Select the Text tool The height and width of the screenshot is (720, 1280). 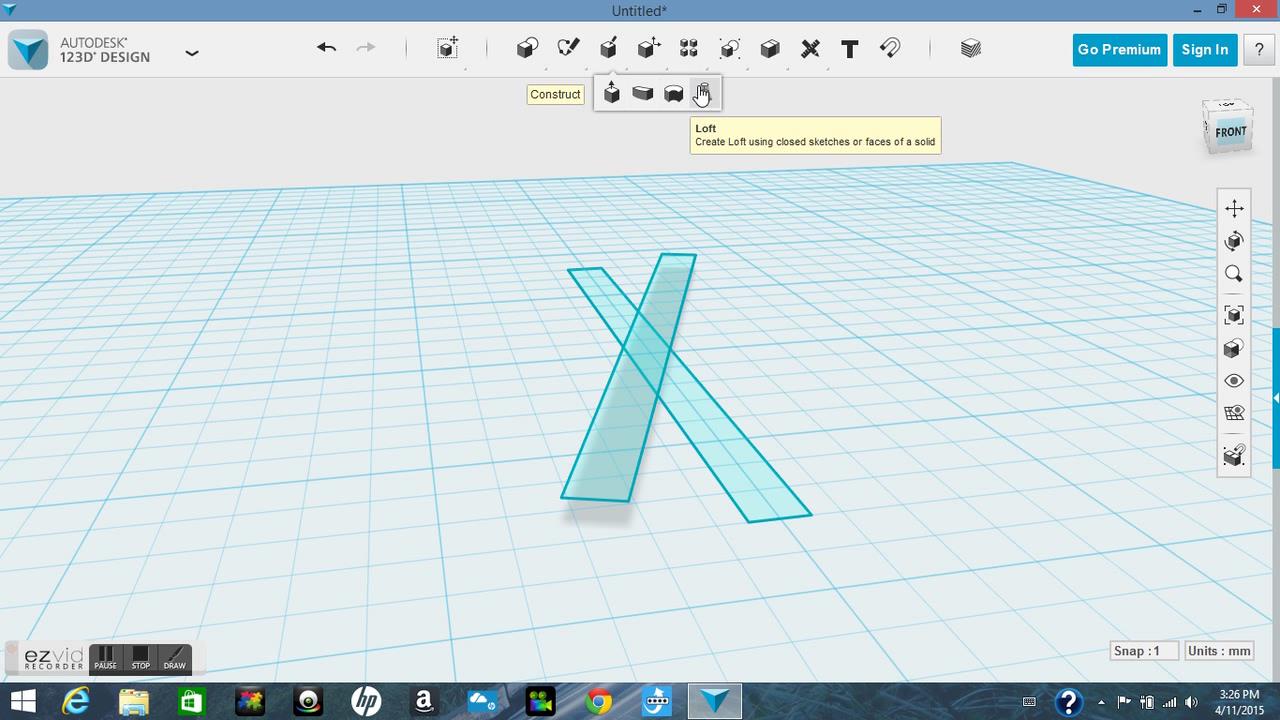click(x=850, y=48)
